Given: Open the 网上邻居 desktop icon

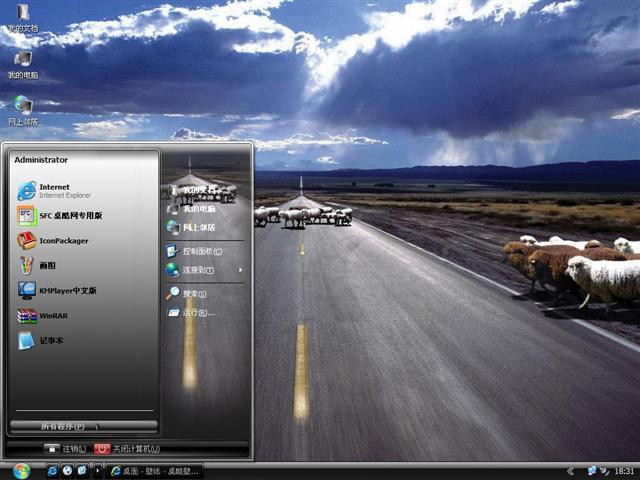Looking at the screenshot, I should pos(23,111).
